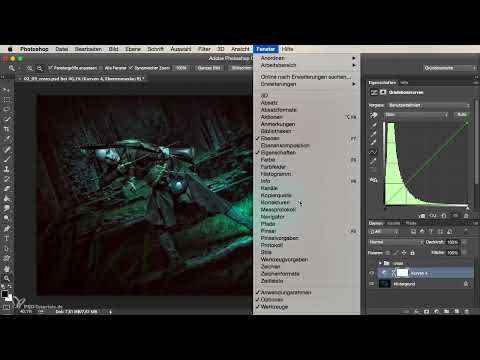Select the Crop tool in the toolbox

coord(7,129)
